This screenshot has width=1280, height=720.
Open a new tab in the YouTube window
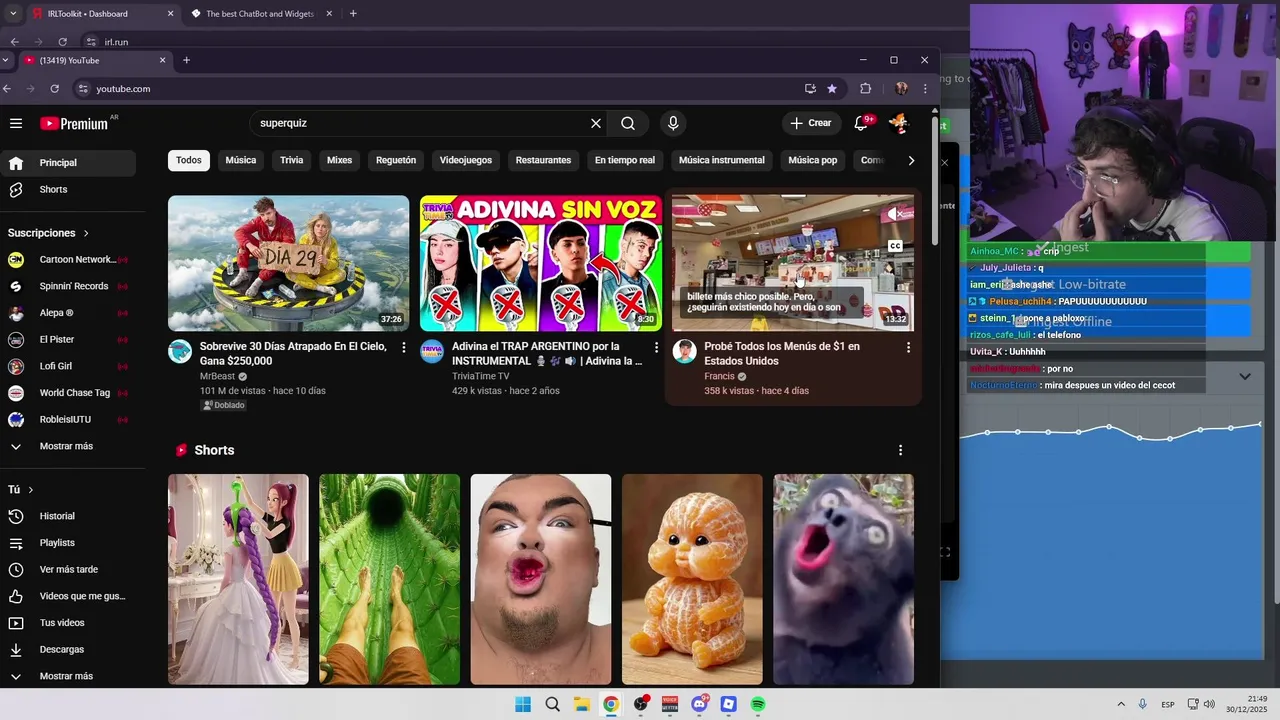(186, 60)
